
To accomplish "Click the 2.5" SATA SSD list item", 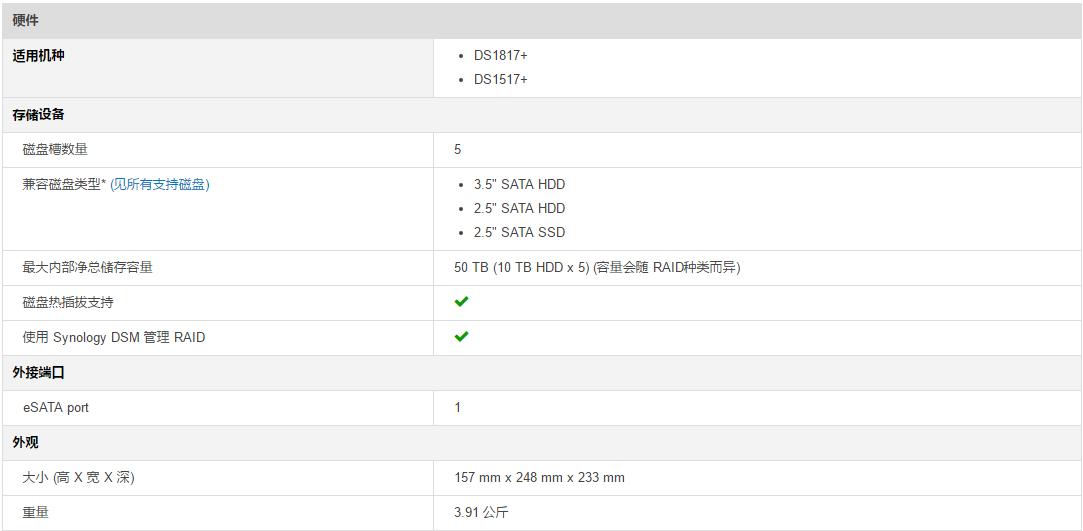I will click(x=519, y=232).
